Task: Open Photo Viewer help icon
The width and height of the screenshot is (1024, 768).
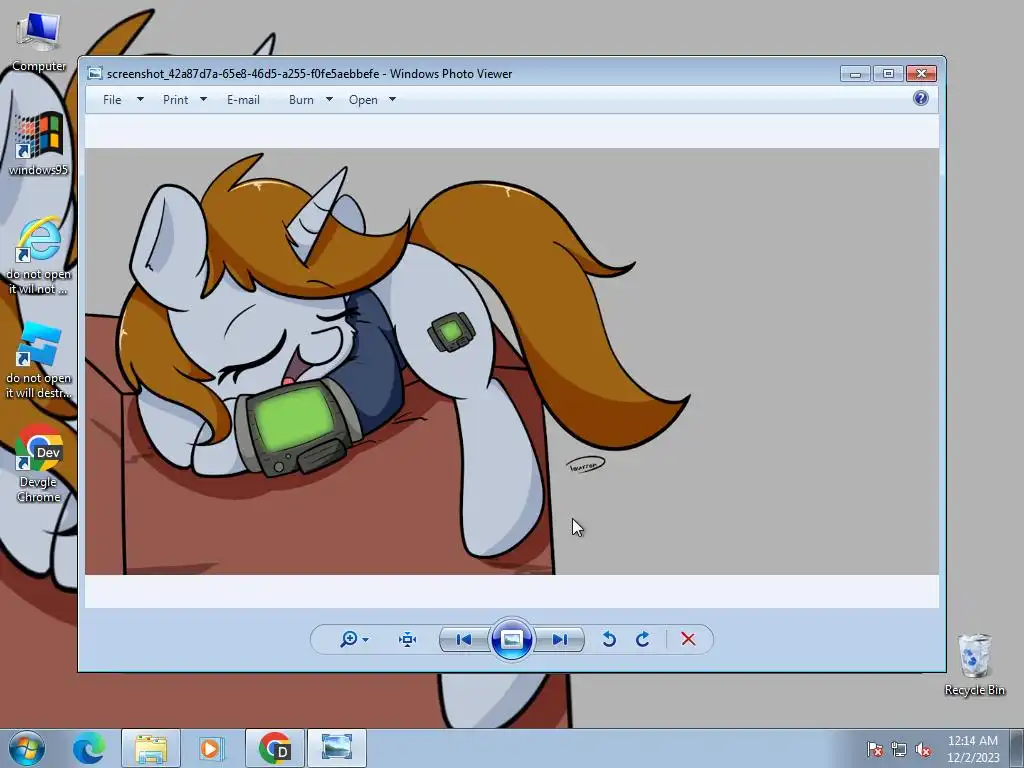Action: click(x=921, y=99)
